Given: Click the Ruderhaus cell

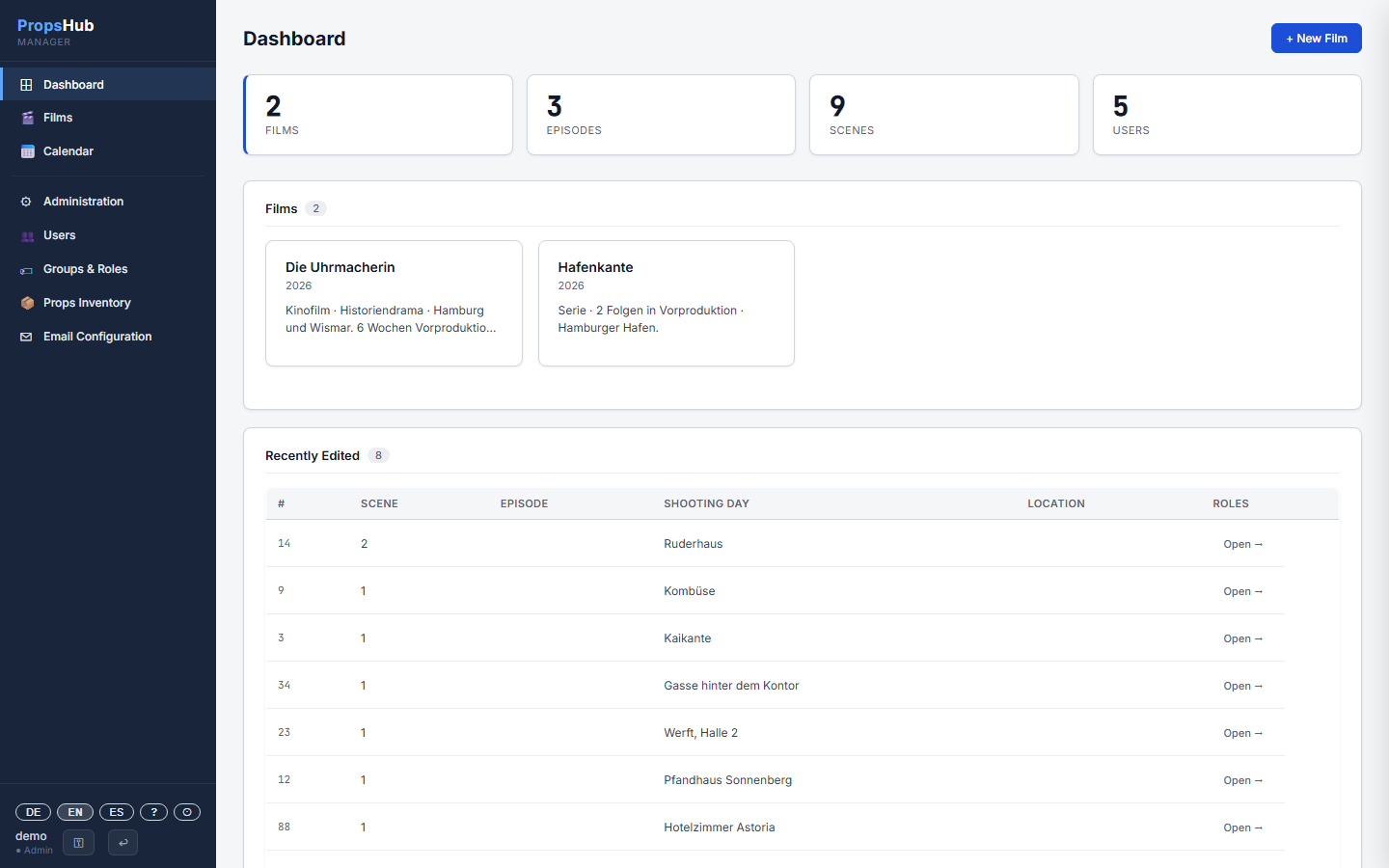Looking at the screenshot, I should (693, 544).
